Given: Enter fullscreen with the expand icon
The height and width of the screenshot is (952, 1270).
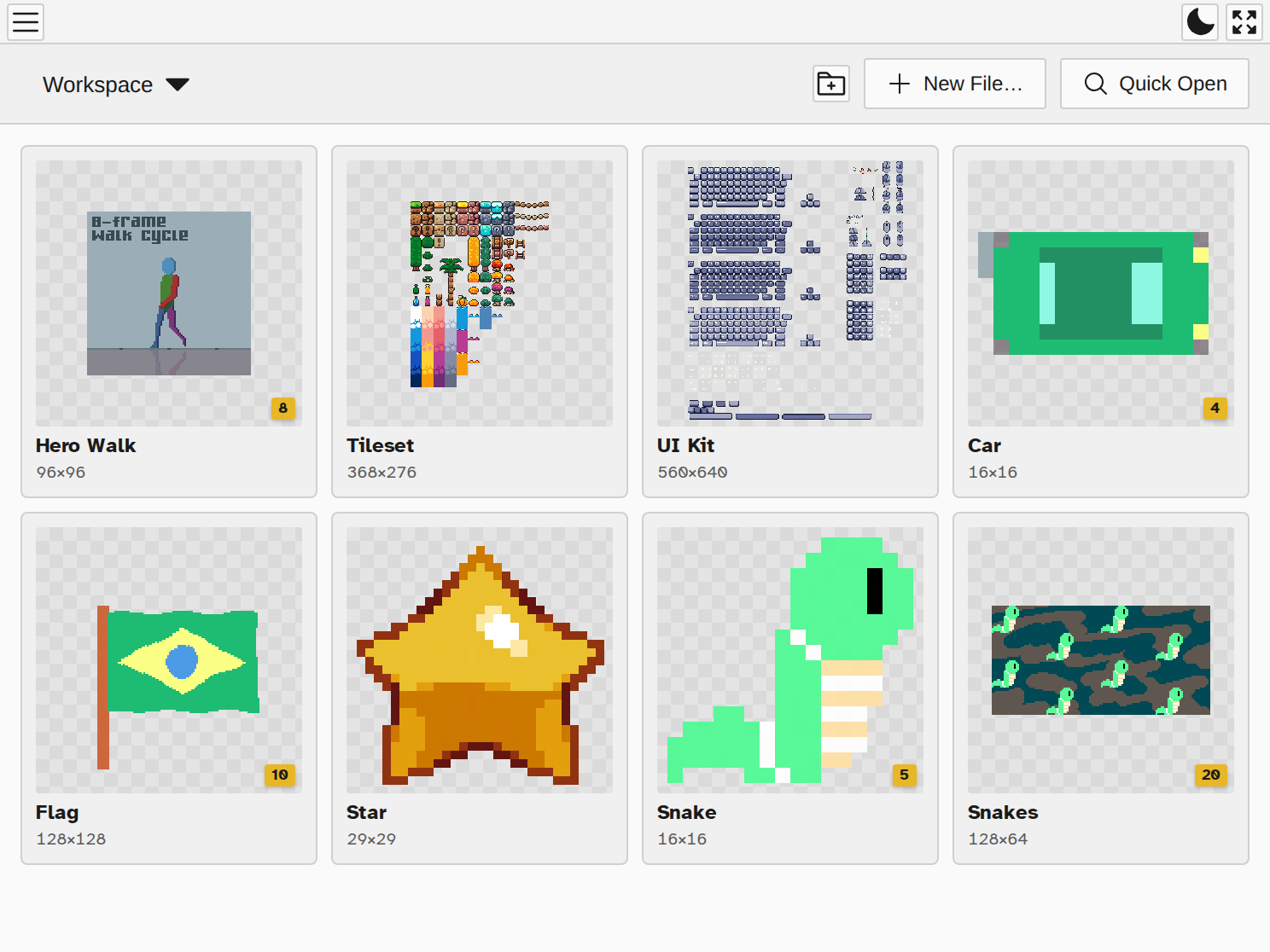Looking at the screenshot, I should [1244, 21].
